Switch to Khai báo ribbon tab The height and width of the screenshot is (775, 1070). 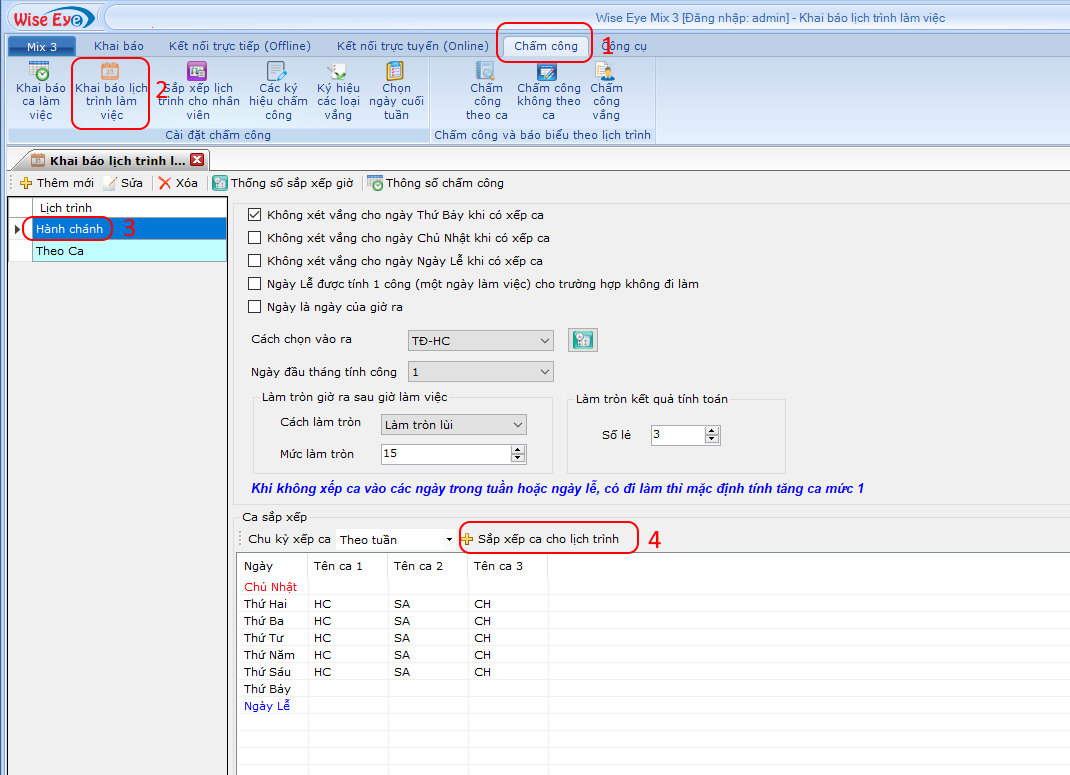tap(119, 46)
